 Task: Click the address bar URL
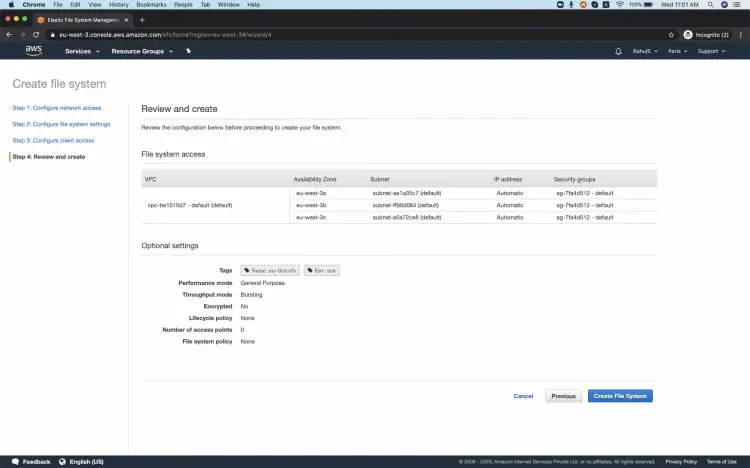[165, 35]
